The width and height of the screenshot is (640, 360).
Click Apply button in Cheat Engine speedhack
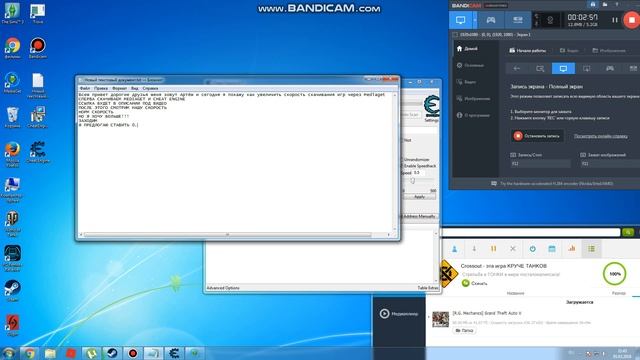[419, 197]
